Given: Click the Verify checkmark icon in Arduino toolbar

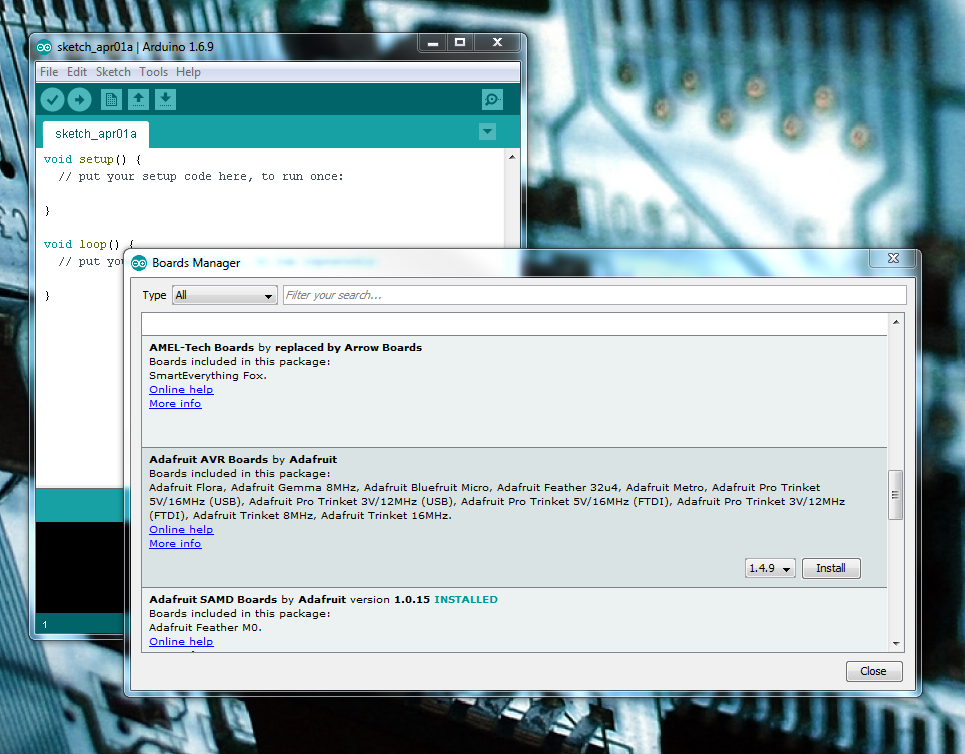Looking at the screenshot, I should point(52,100).
